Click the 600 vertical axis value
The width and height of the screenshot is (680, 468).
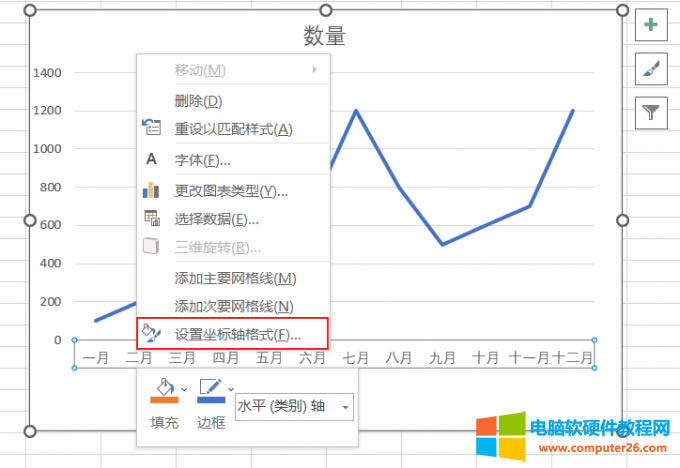click(50, 225)
